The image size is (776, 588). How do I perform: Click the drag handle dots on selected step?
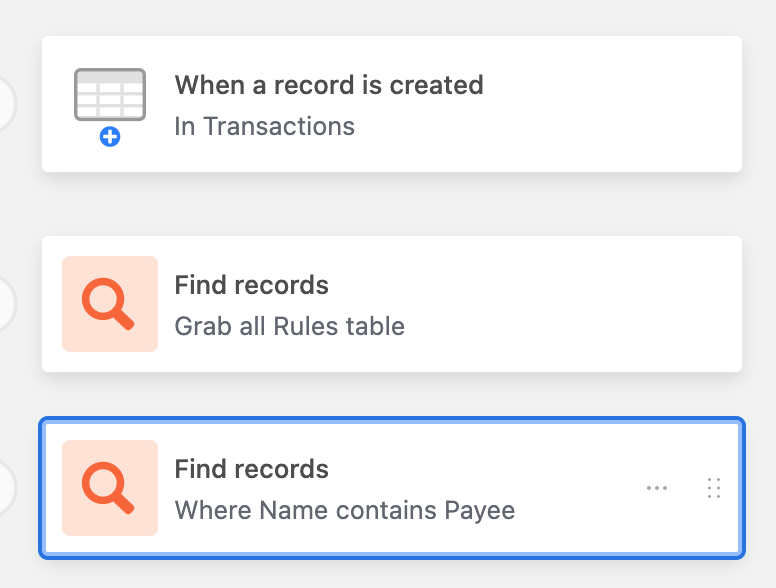click(714, 488)
